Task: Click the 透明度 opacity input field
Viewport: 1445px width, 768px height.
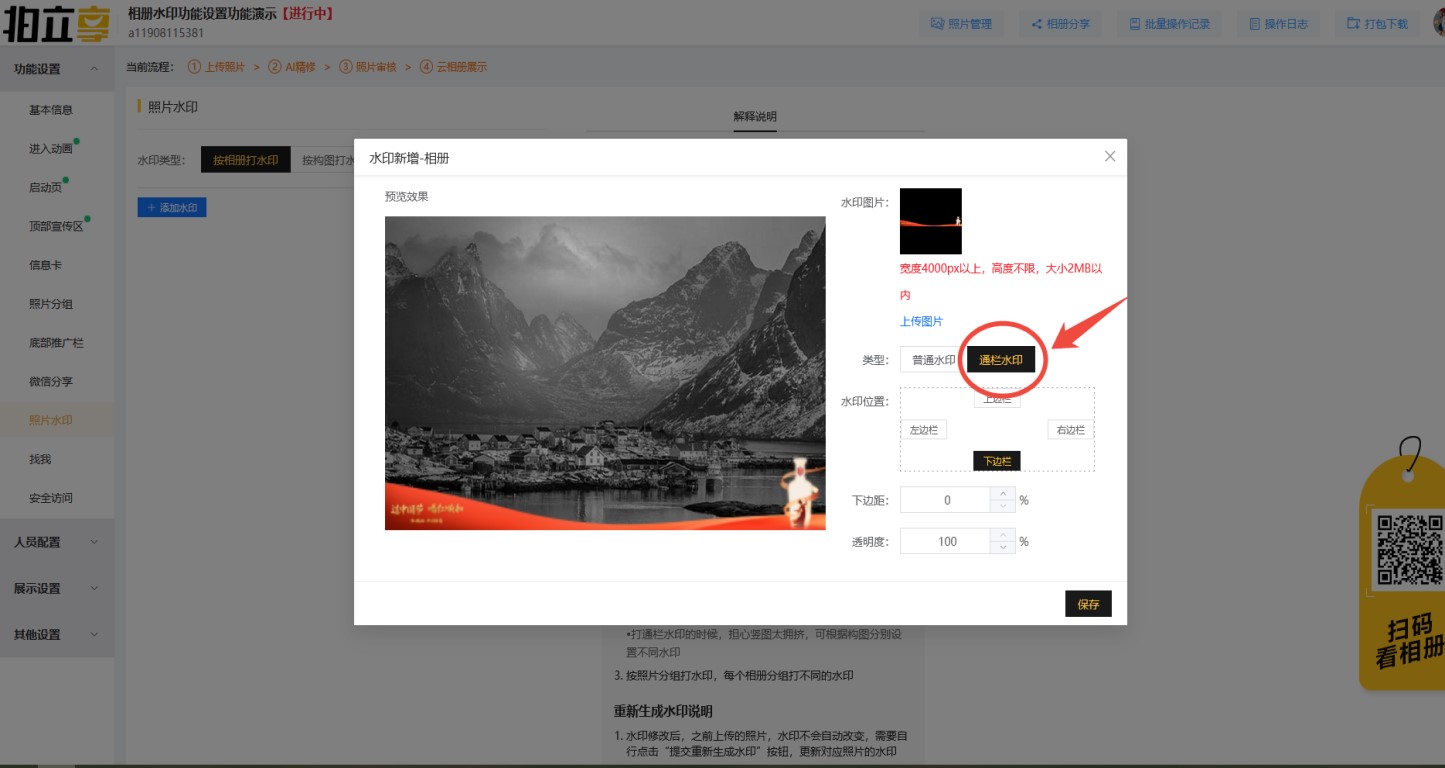Action: [946, 541]
